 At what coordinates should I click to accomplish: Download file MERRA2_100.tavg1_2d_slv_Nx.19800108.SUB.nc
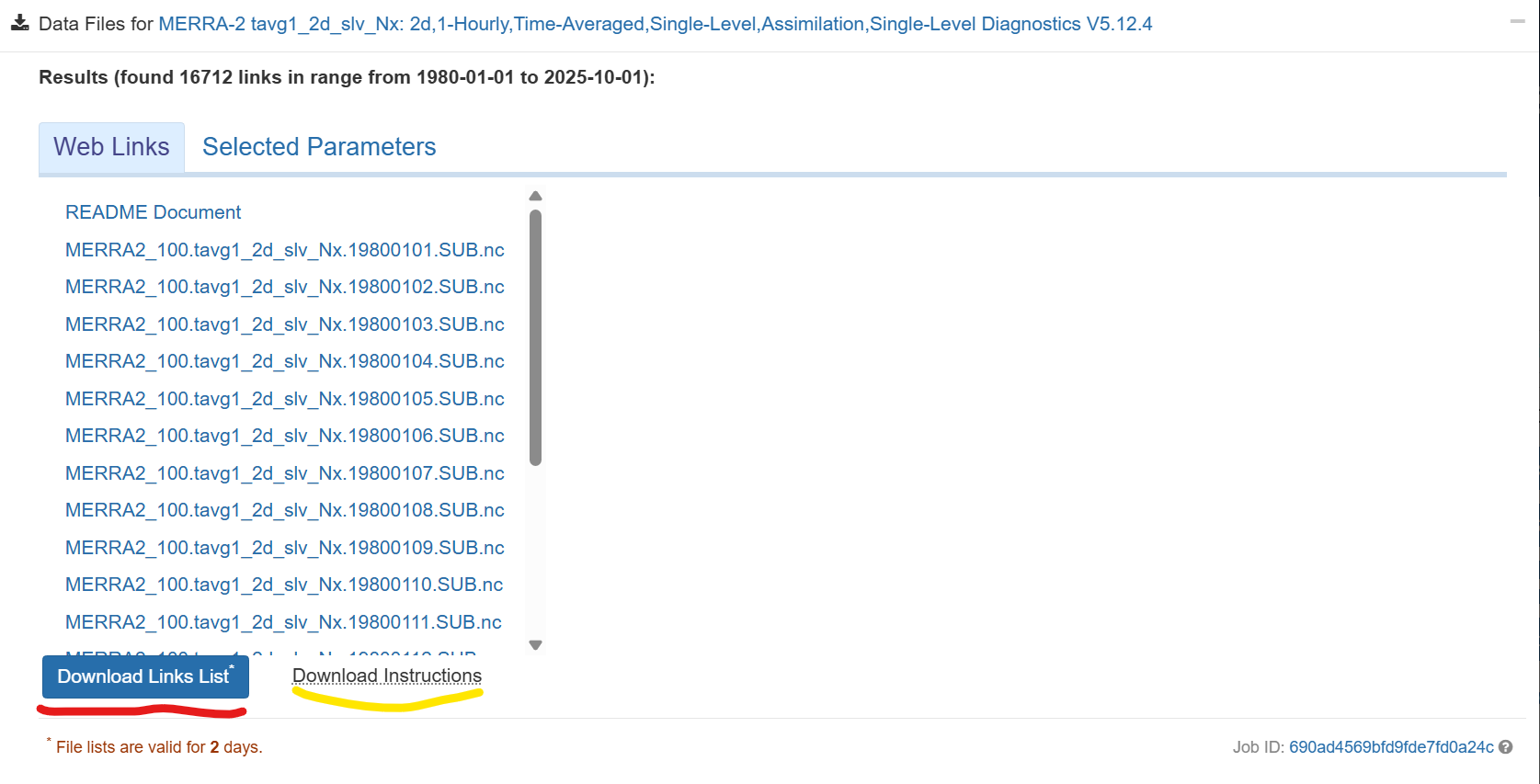[285, 510]
